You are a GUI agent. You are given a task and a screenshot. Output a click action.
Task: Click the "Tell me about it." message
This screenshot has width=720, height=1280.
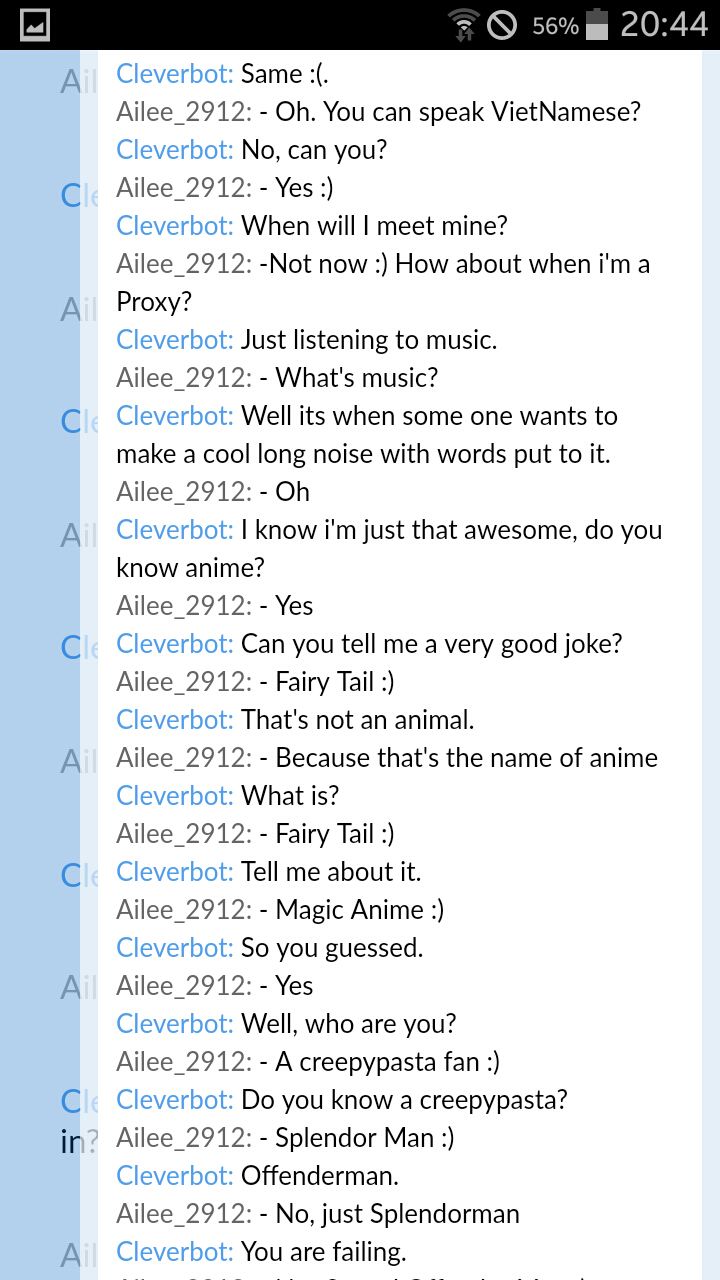tap(331, 872)
